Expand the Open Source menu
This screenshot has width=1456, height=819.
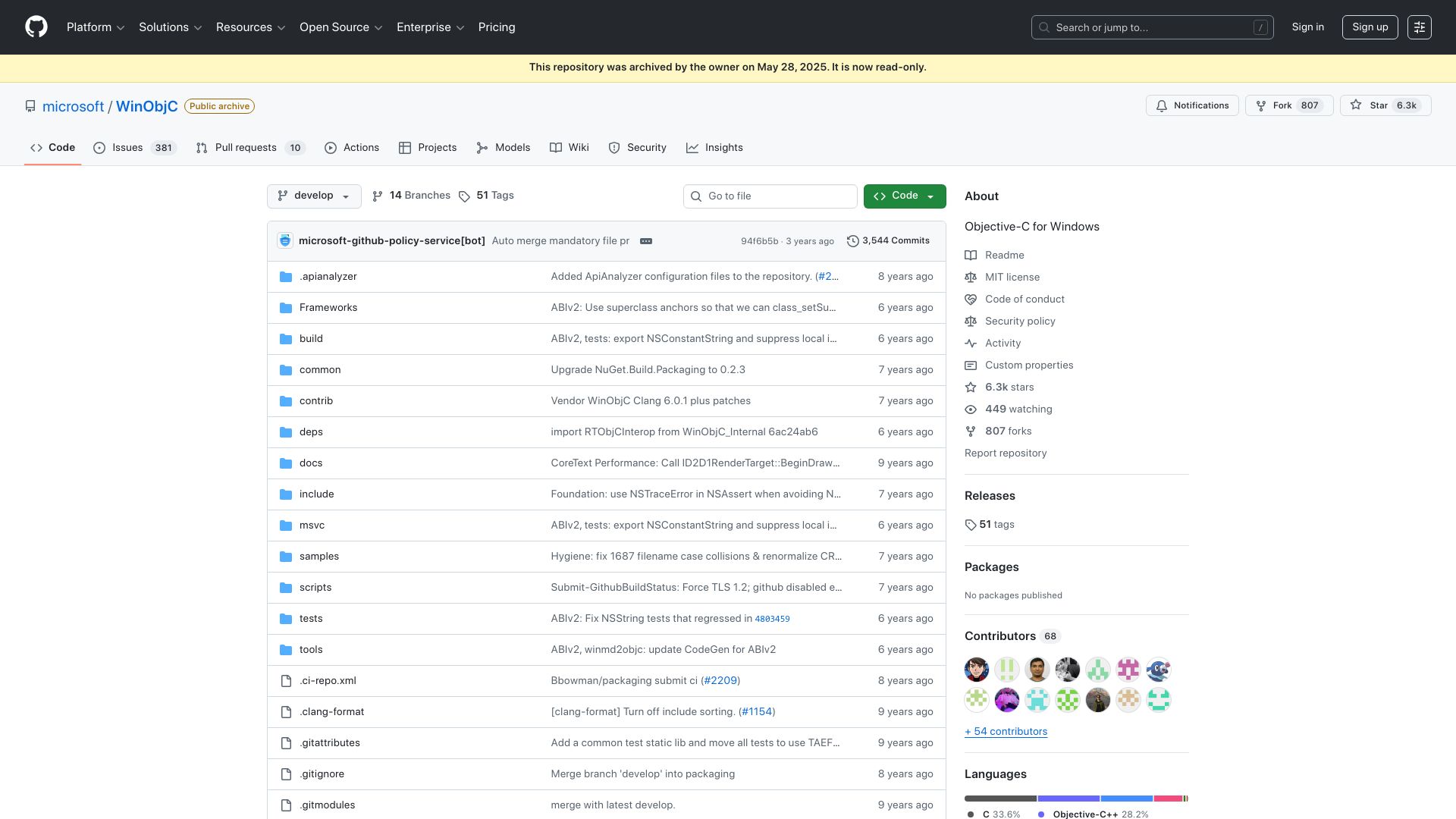[341, 27]
